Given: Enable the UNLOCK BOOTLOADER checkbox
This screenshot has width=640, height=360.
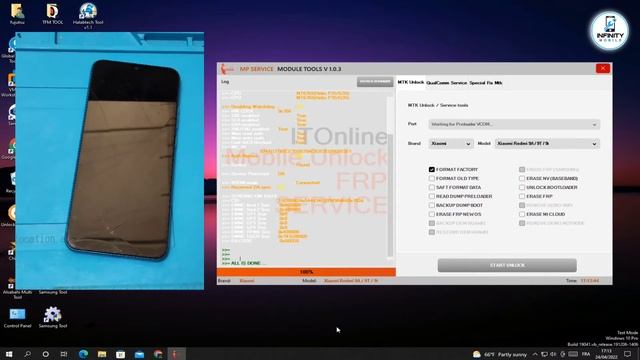Looking at the screenshot, I should [522, 187].
